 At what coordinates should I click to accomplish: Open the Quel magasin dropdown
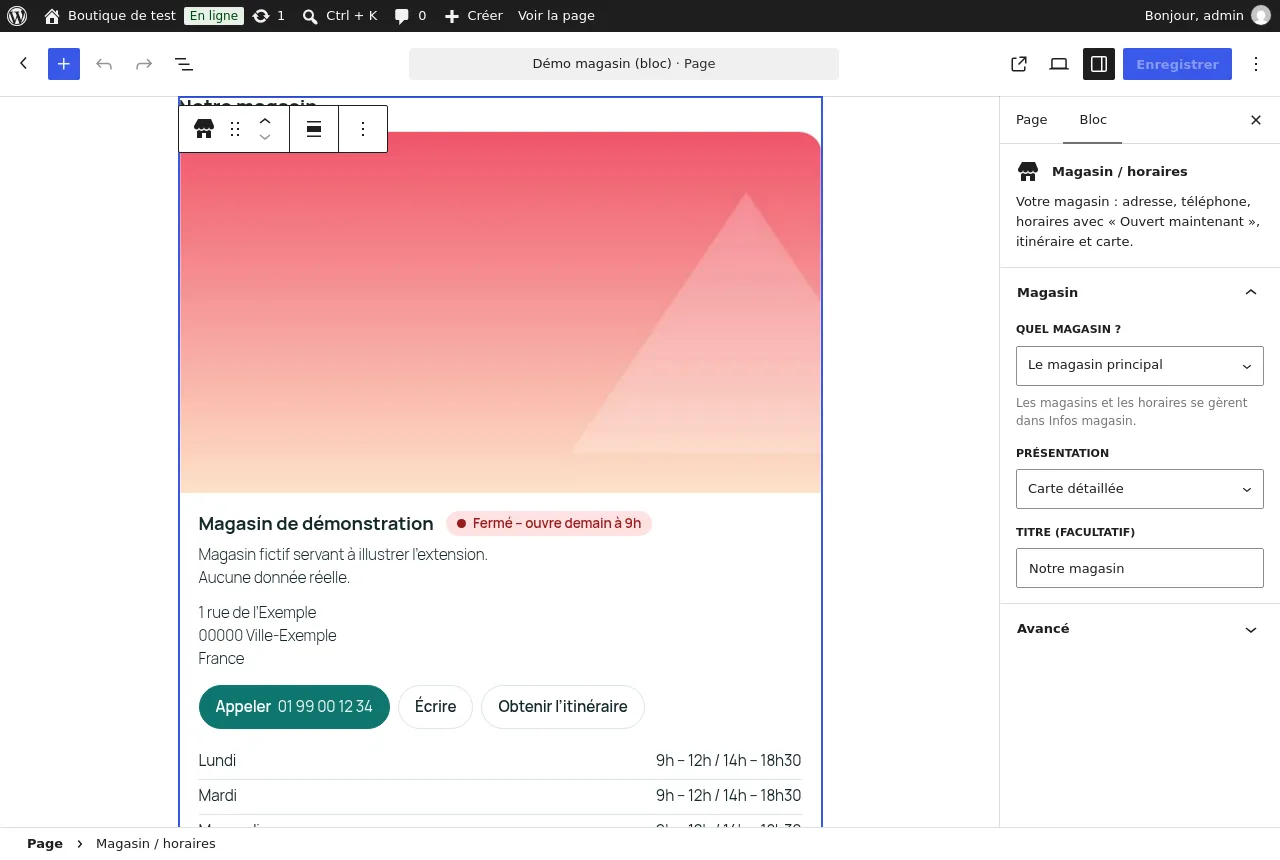pos(1140,366)
